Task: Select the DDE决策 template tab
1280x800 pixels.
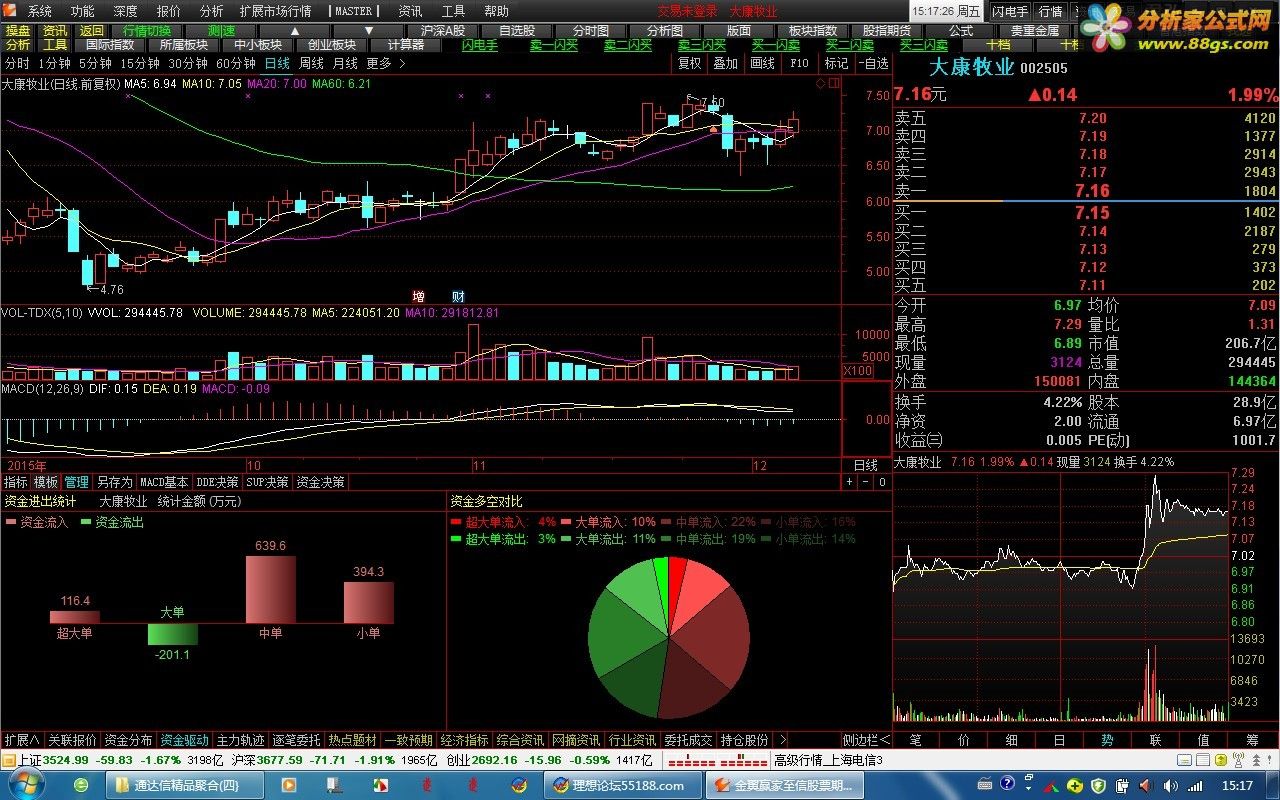Action: pos(217,482)
